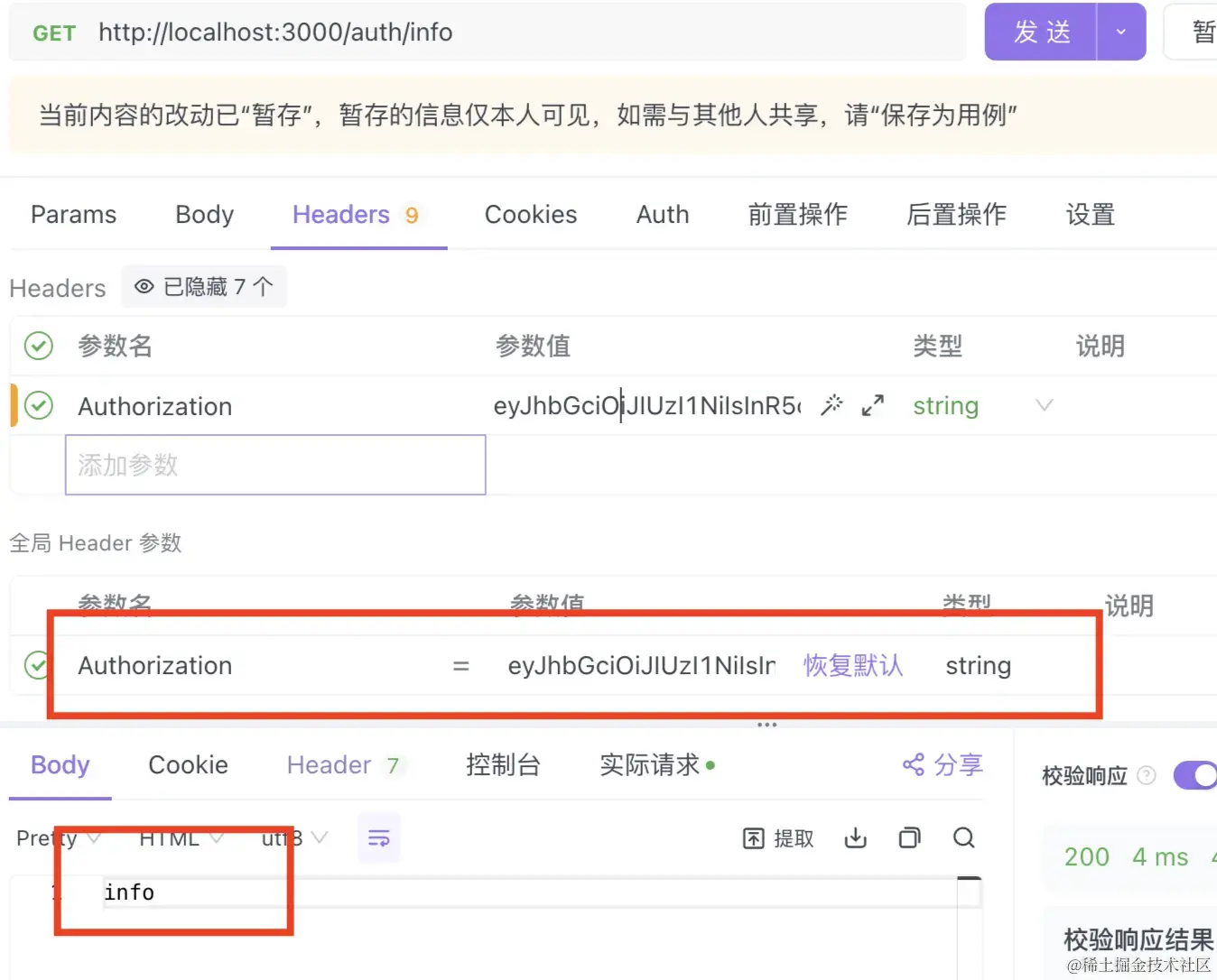Select the Headers 9 tab

[x=358, y=215]
